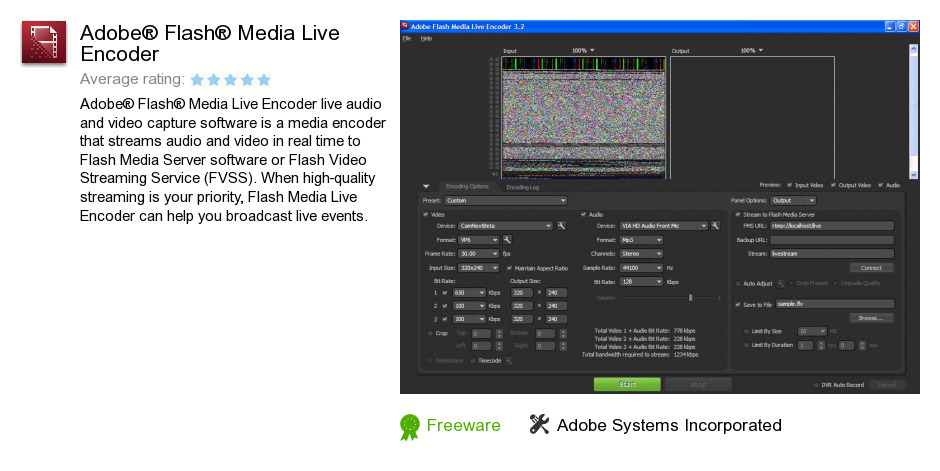940x471 pixels.
Task: Click the Browse... button
Action: tap(871, 318)
